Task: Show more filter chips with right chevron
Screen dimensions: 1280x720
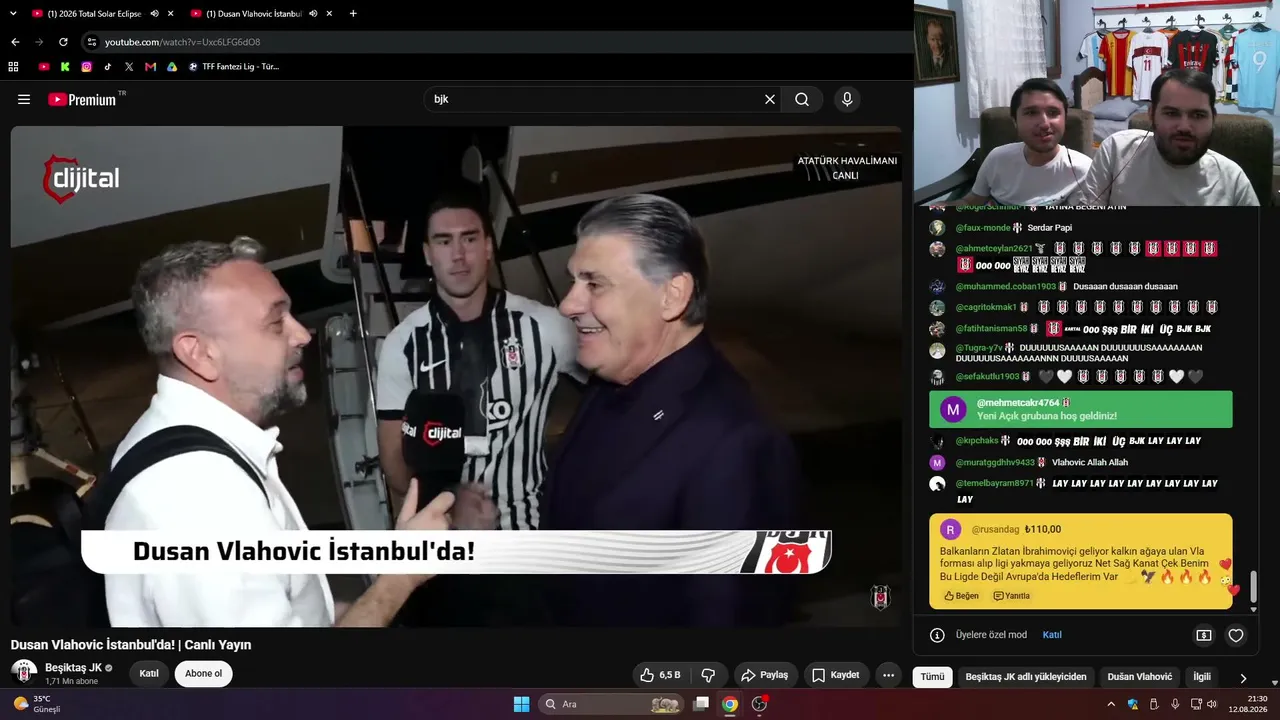Action: (1243, 678)
